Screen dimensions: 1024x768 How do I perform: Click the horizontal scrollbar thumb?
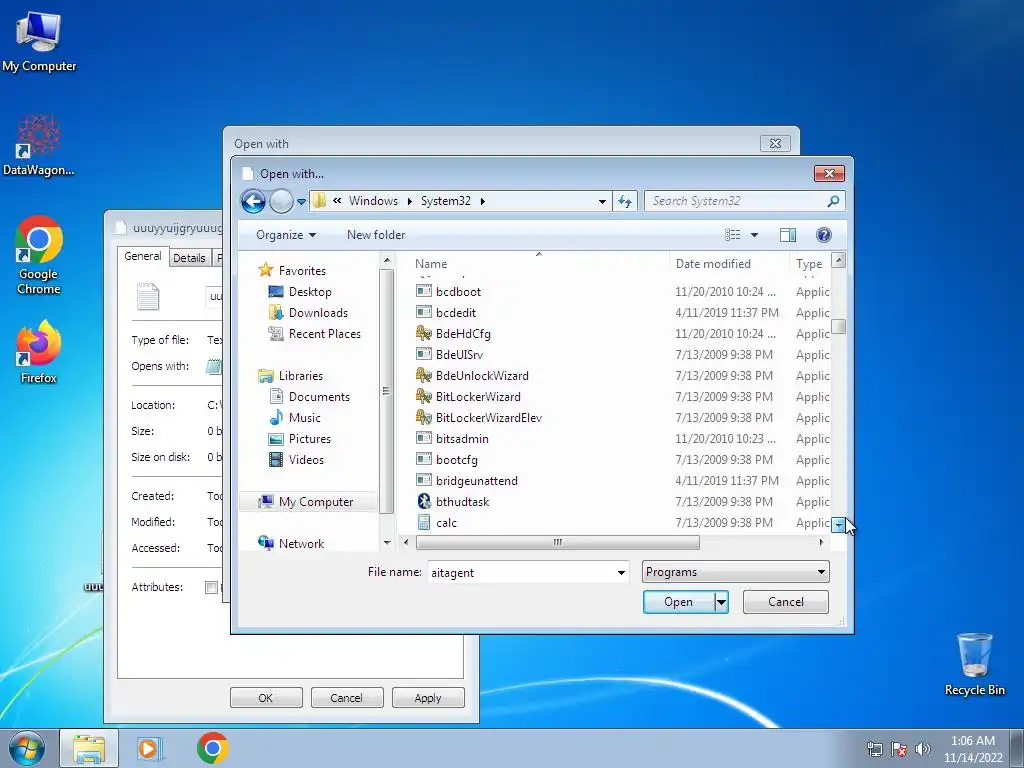[x=558, y=542]
